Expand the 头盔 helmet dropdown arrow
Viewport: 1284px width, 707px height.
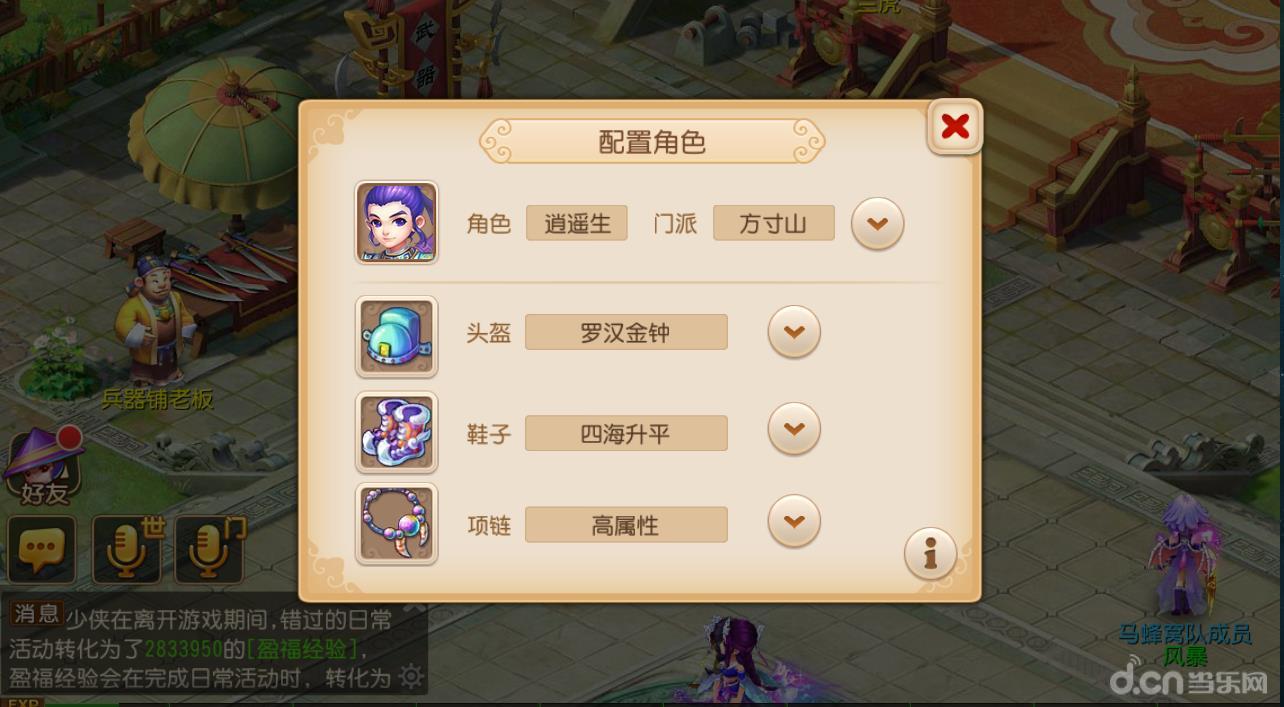click(794, 332)
